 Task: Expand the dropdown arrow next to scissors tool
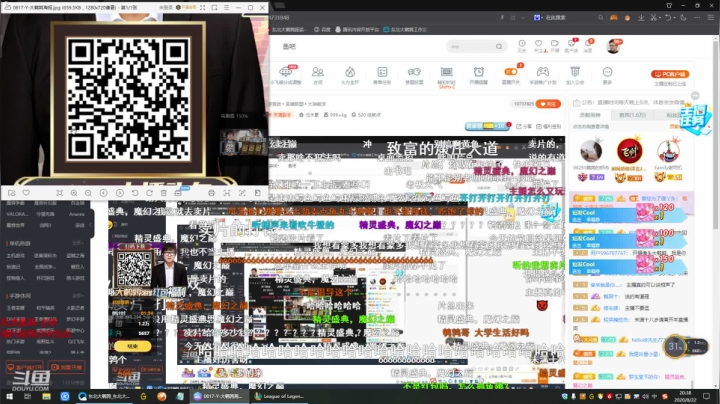click(660, 17)
